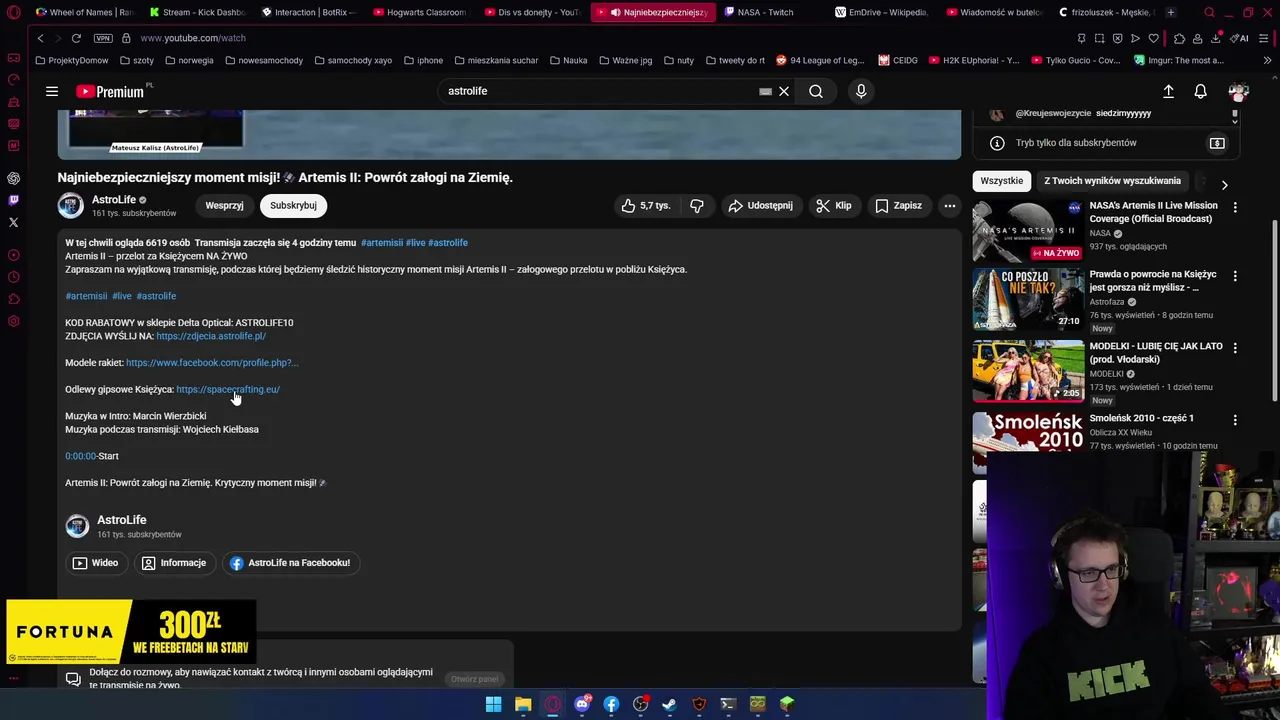Open X in the Opera sidebar
The image size is (1280, 720).
tap(13, 222)
